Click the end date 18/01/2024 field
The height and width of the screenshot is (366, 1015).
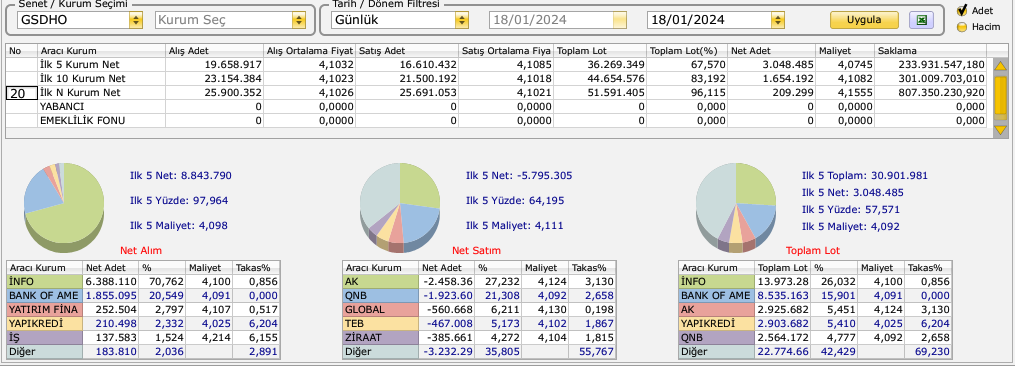pos(709,20)
